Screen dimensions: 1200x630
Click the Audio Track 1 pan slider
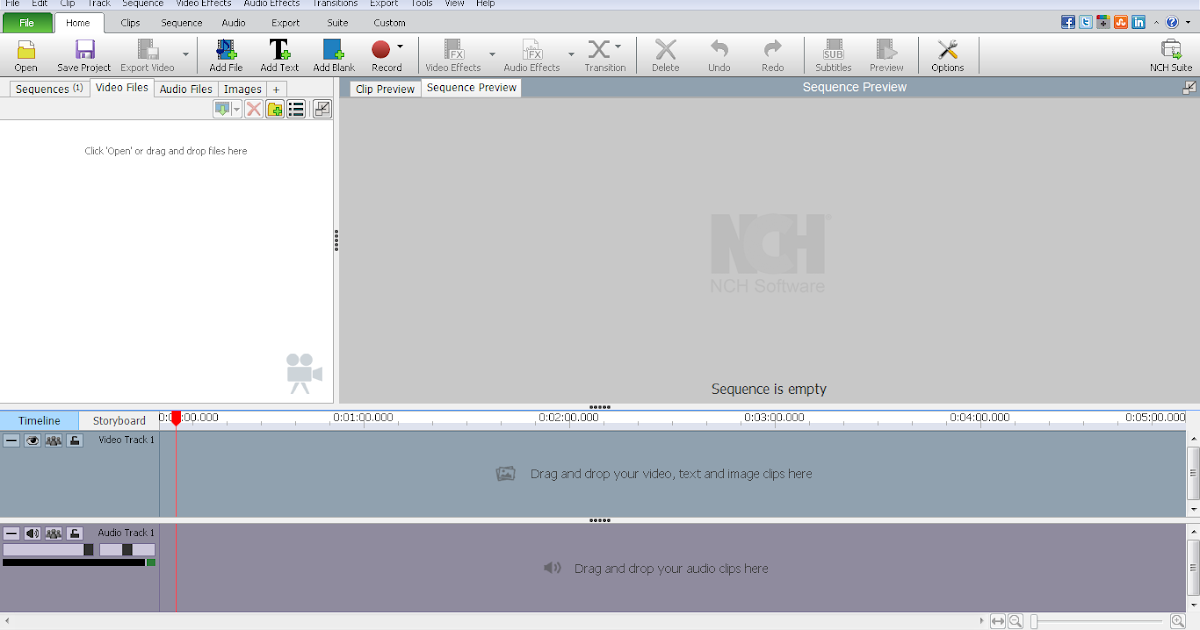click(x=127, y=550)
